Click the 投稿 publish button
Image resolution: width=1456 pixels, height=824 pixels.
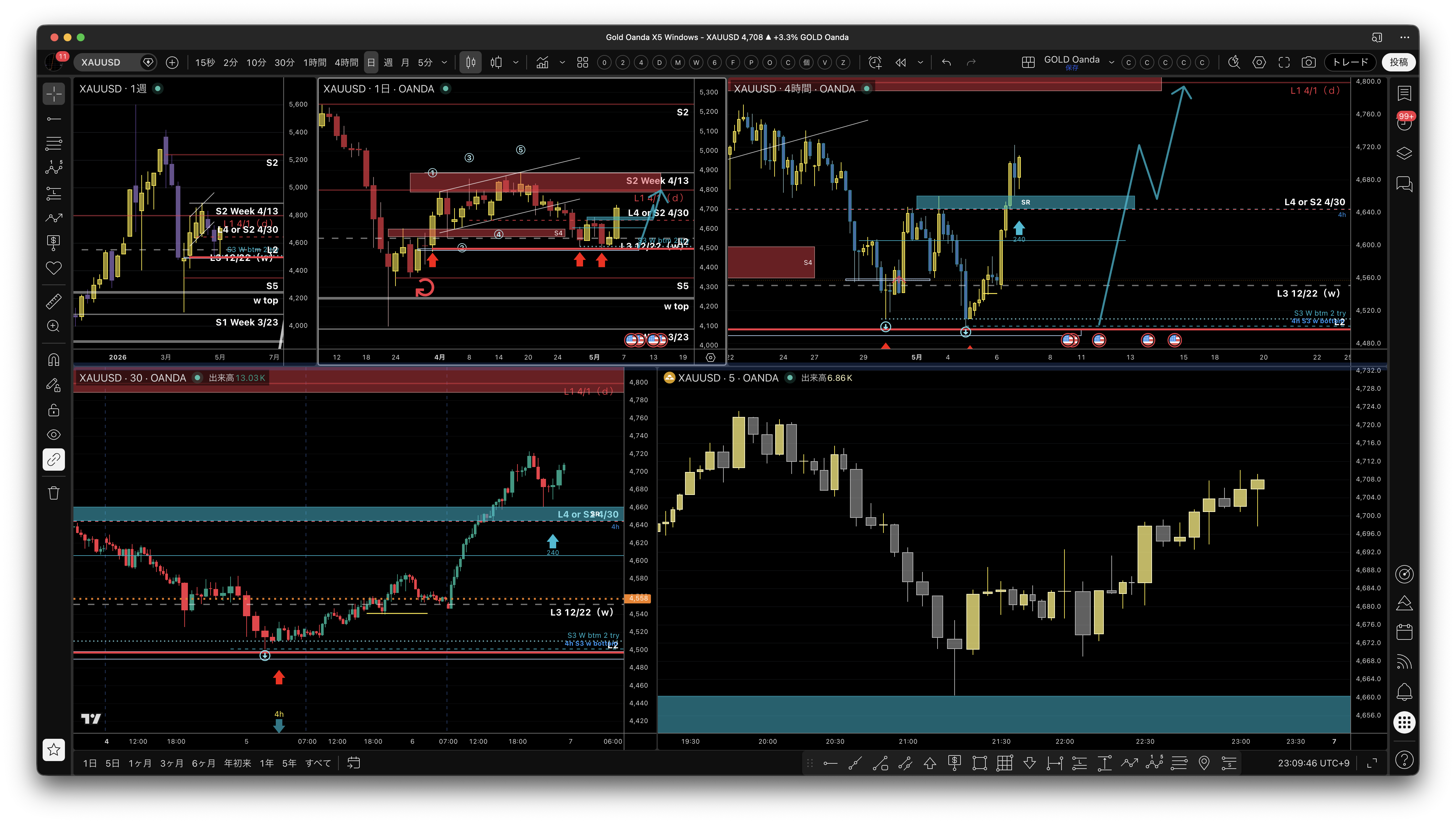1398,62
